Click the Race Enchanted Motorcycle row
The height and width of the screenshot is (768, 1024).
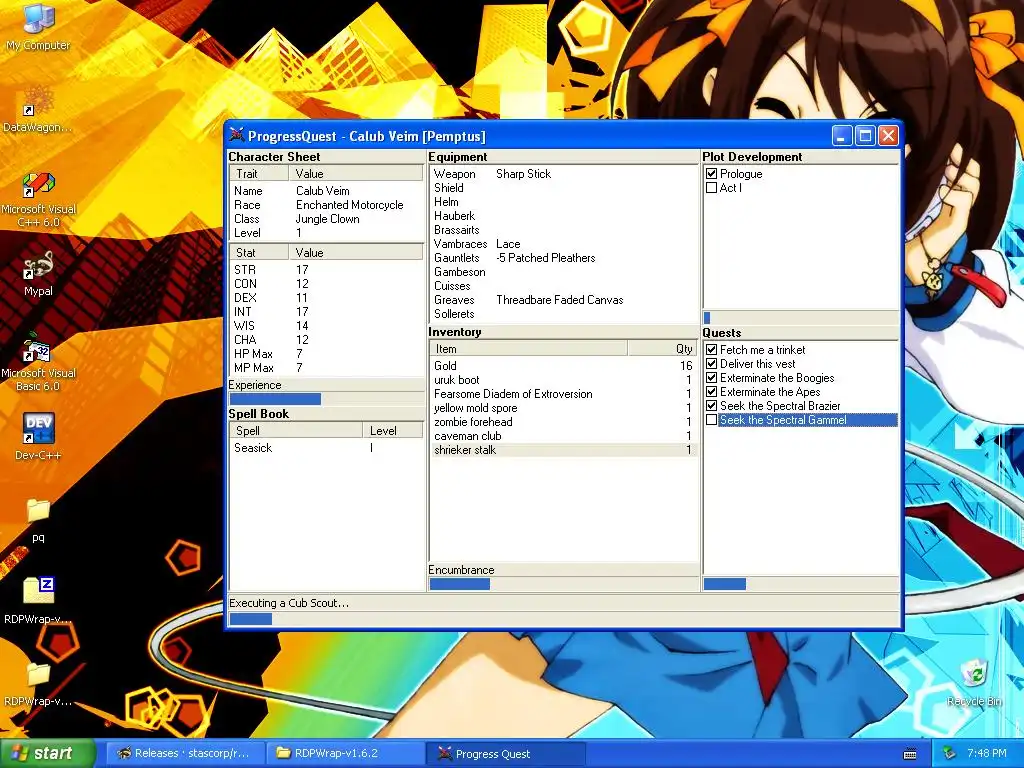327,205
